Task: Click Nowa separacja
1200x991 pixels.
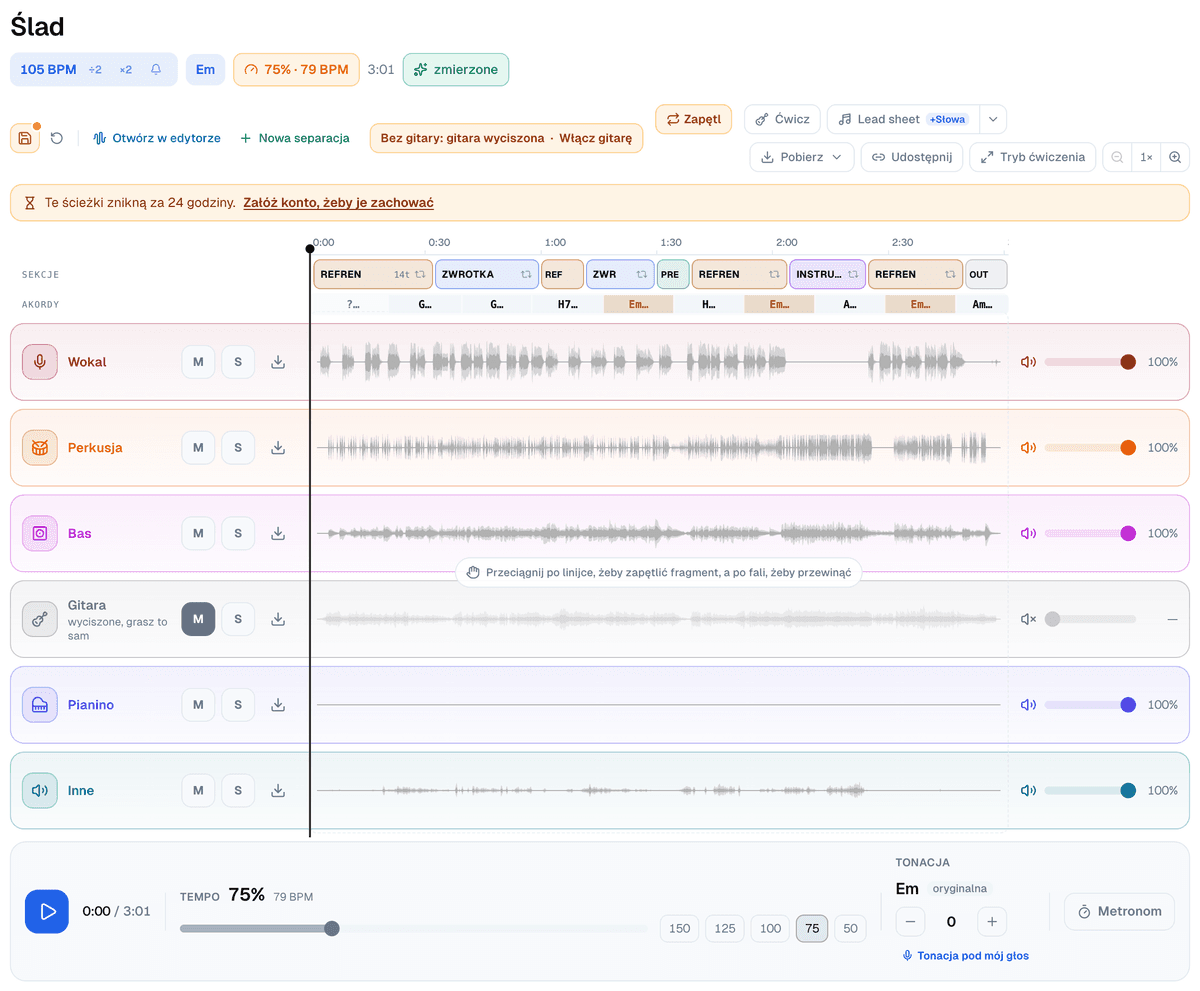Action: point(295,138)
